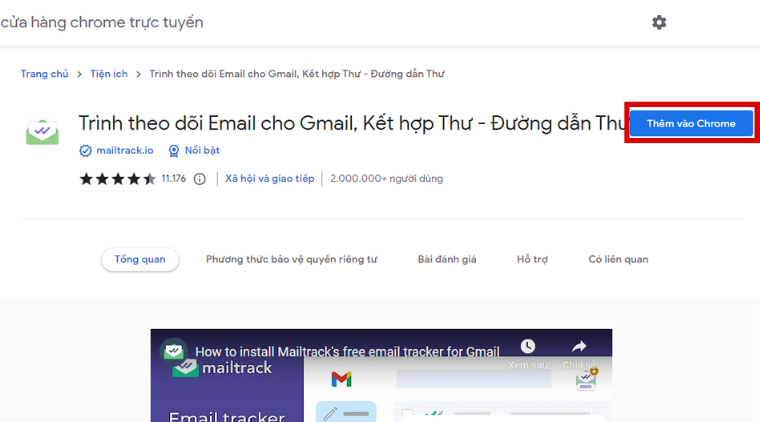Click the Xem sau clock icon

pos(528,346)
